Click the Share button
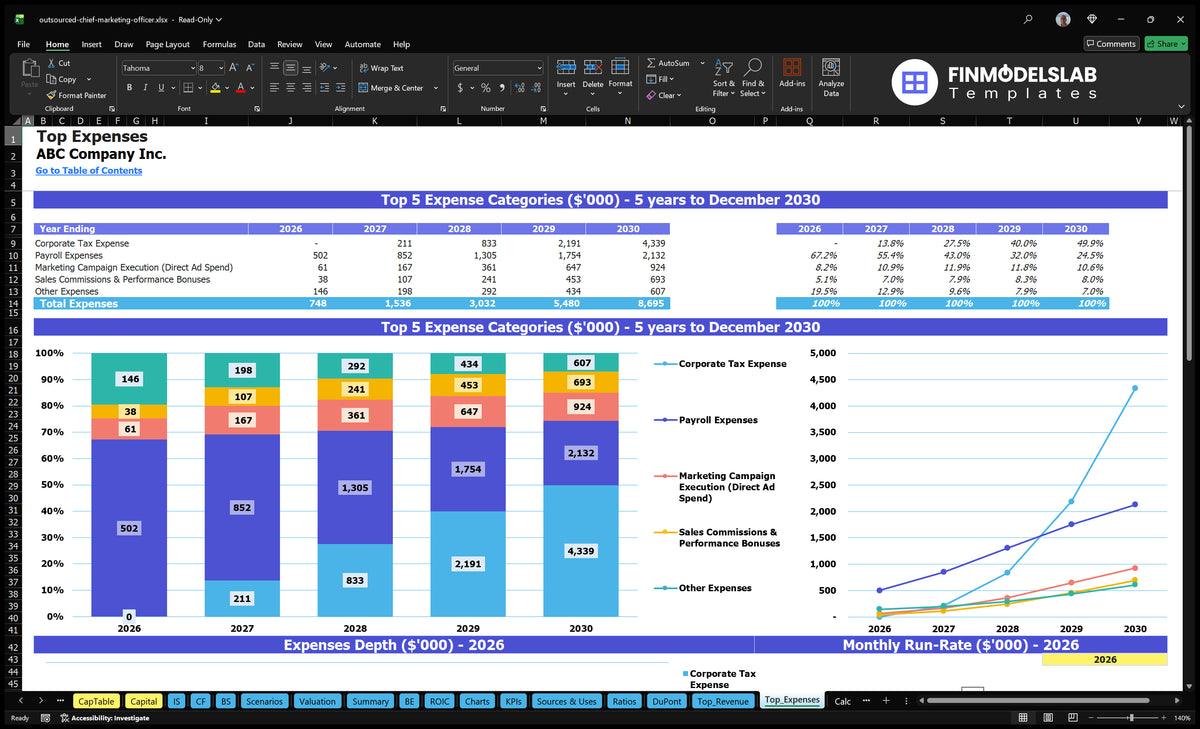The width and height of the screenshot is (1200, 729). click(x=1164, y=44)
